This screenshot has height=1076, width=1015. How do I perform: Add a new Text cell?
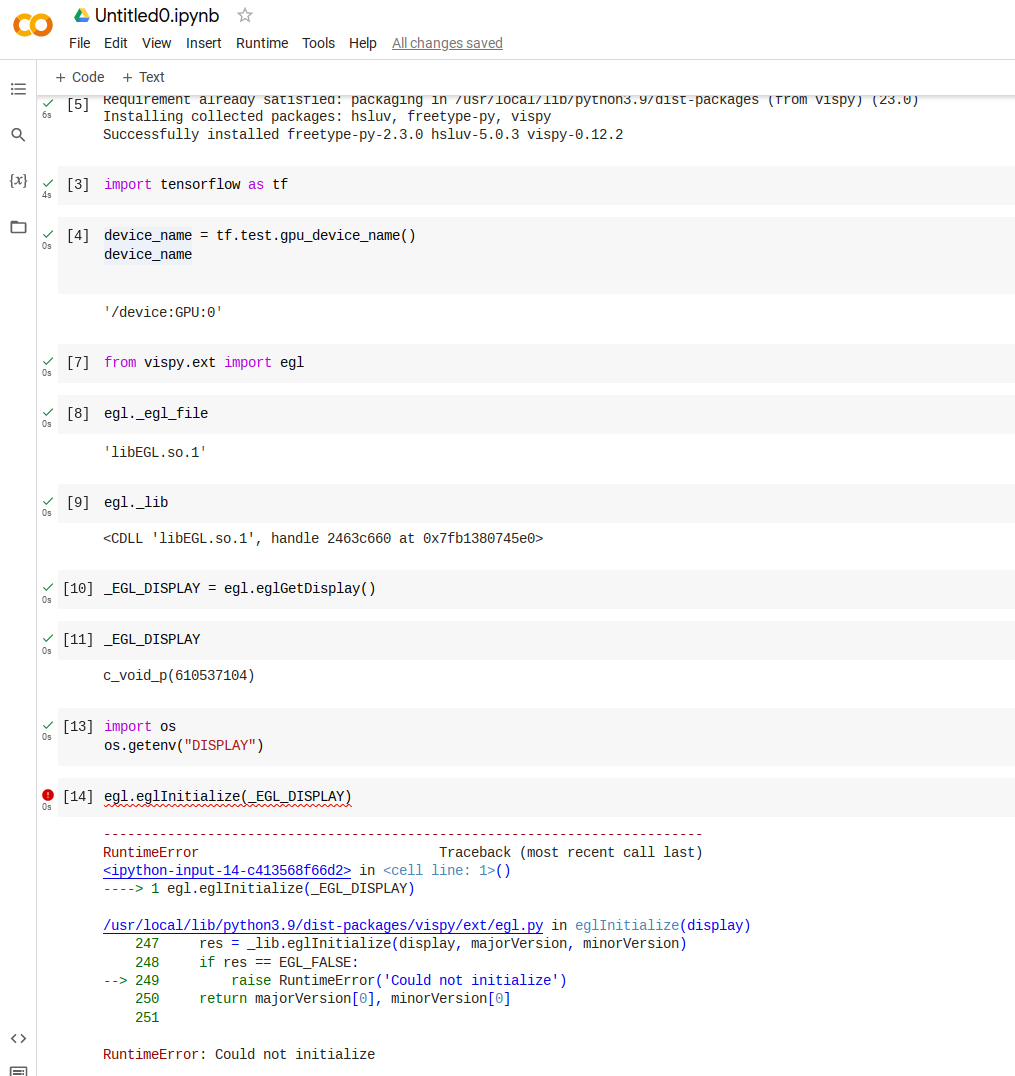143,78
